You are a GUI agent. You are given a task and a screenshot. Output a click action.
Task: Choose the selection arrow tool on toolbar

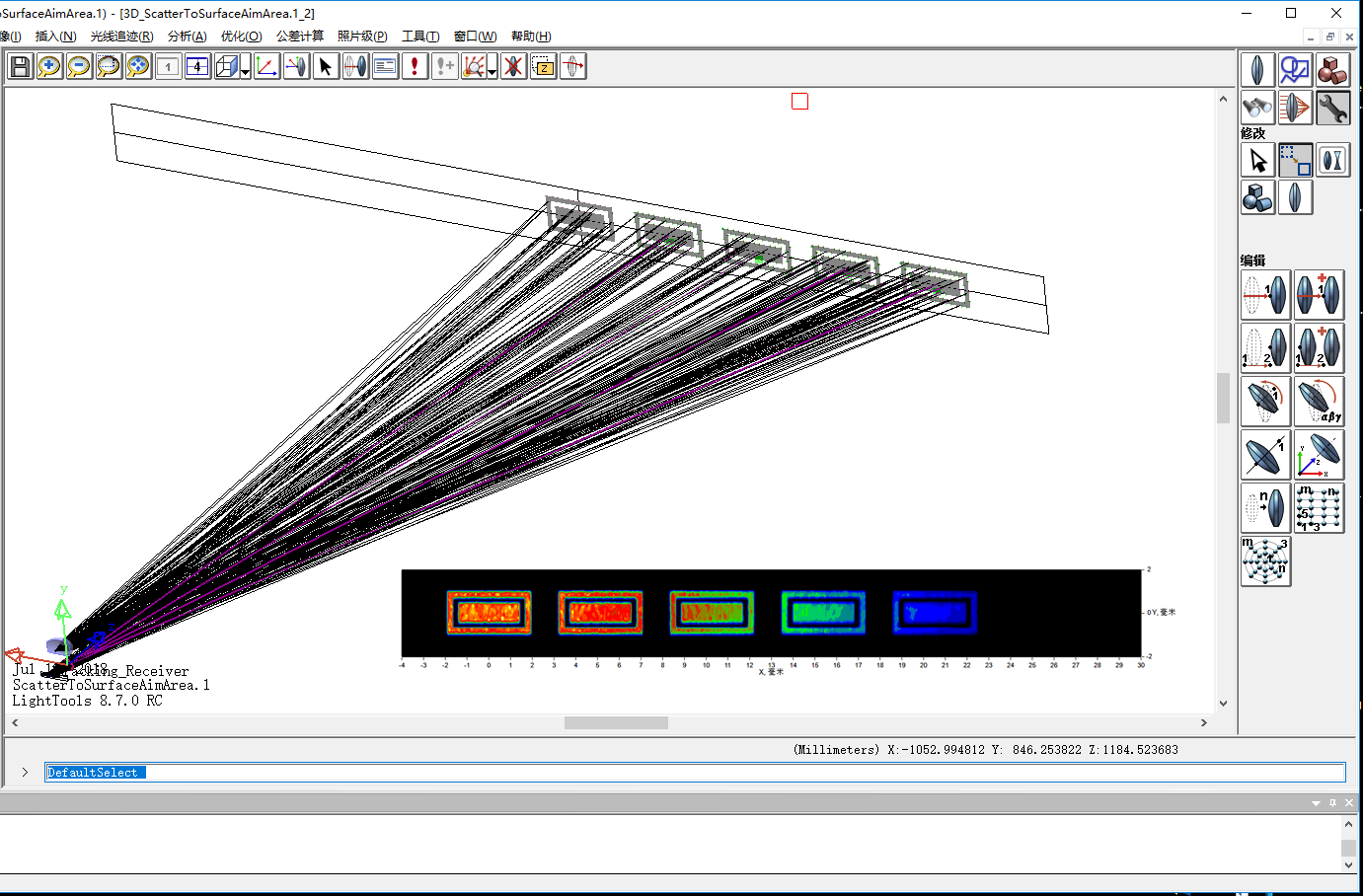pos(326,66)
